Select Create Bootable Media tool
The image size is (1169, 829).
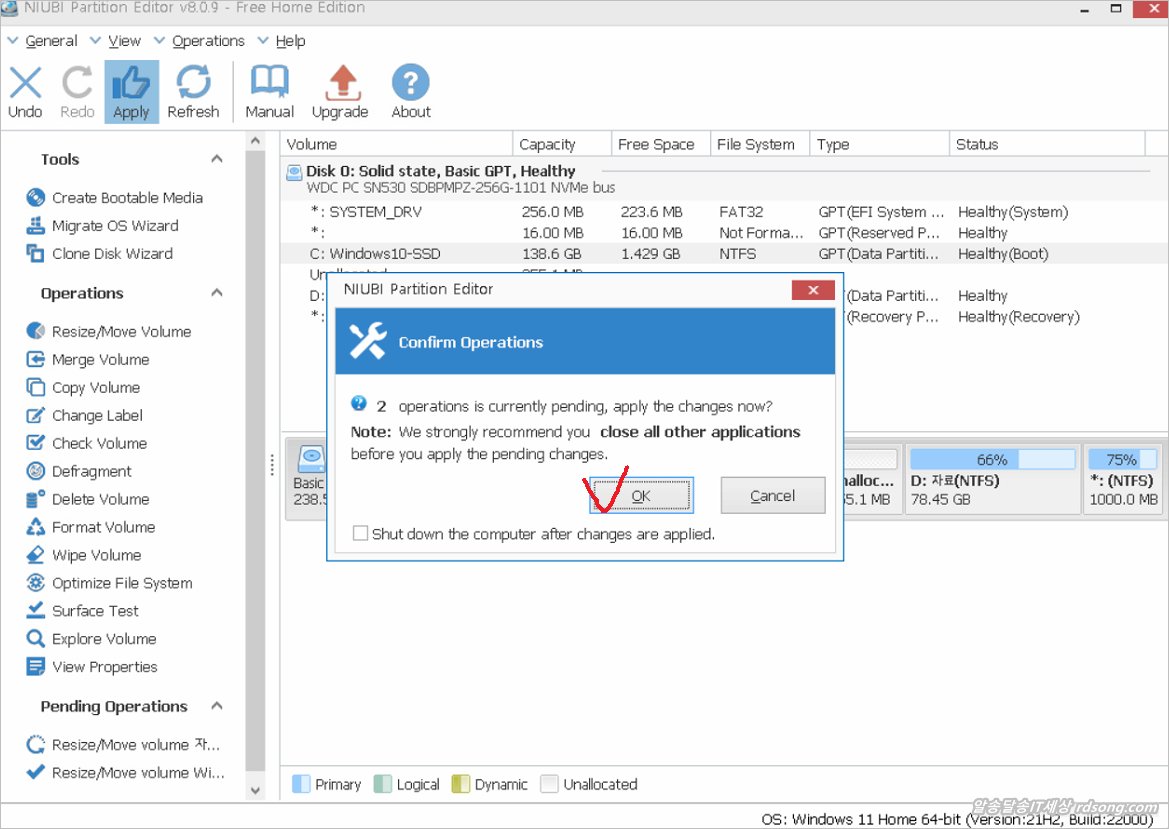click(126, 198)
